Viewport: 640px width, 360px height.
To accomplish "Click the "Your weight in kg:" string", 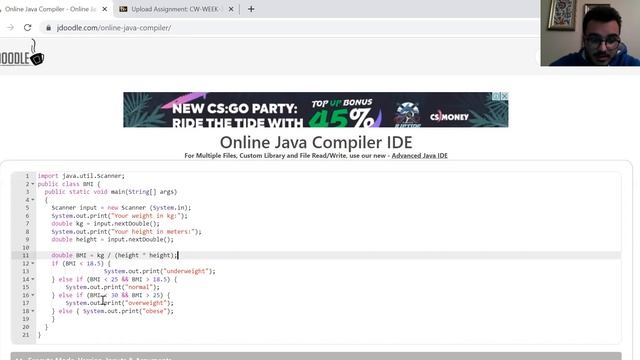I will pos(146,216).
